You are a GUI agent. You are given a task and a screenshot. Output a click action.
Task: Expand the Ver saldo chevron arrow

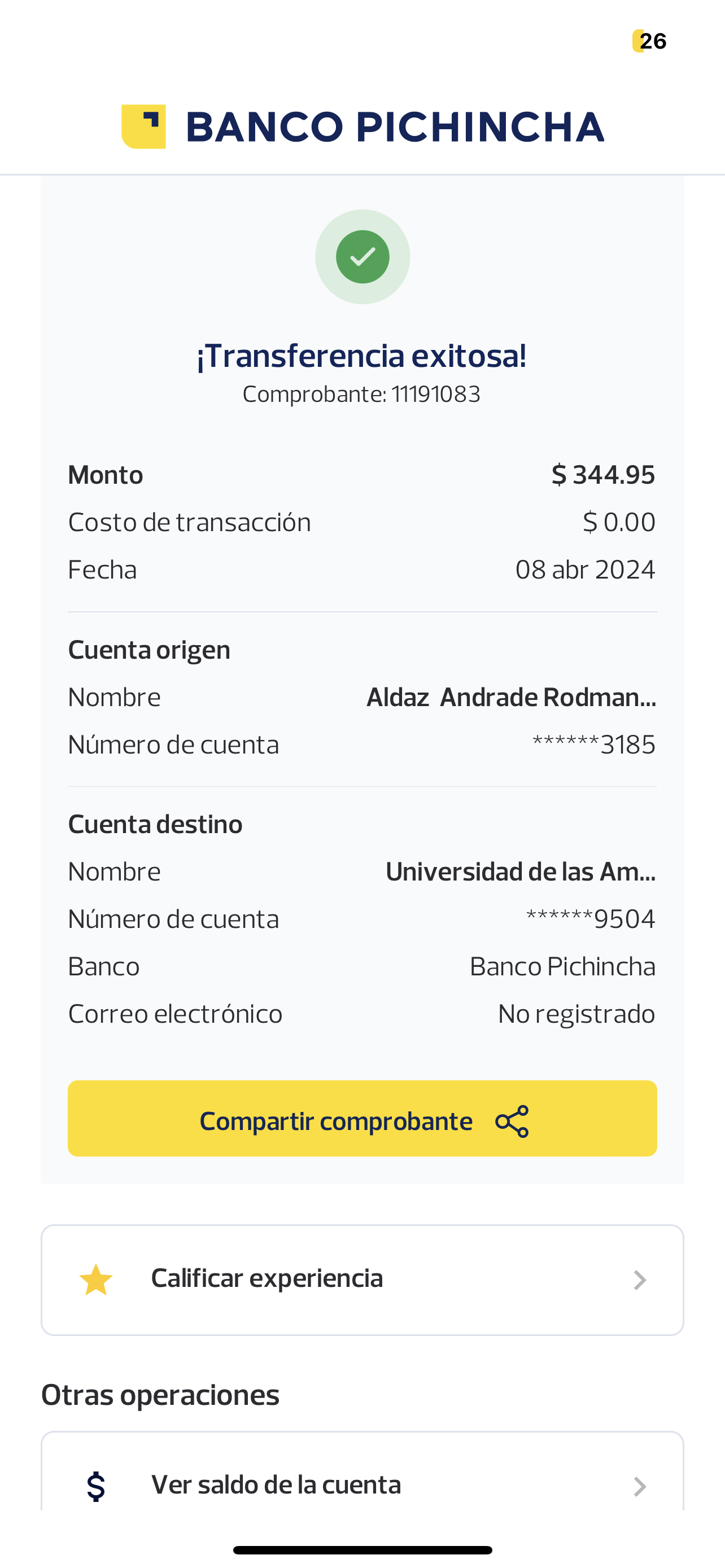639,1486
